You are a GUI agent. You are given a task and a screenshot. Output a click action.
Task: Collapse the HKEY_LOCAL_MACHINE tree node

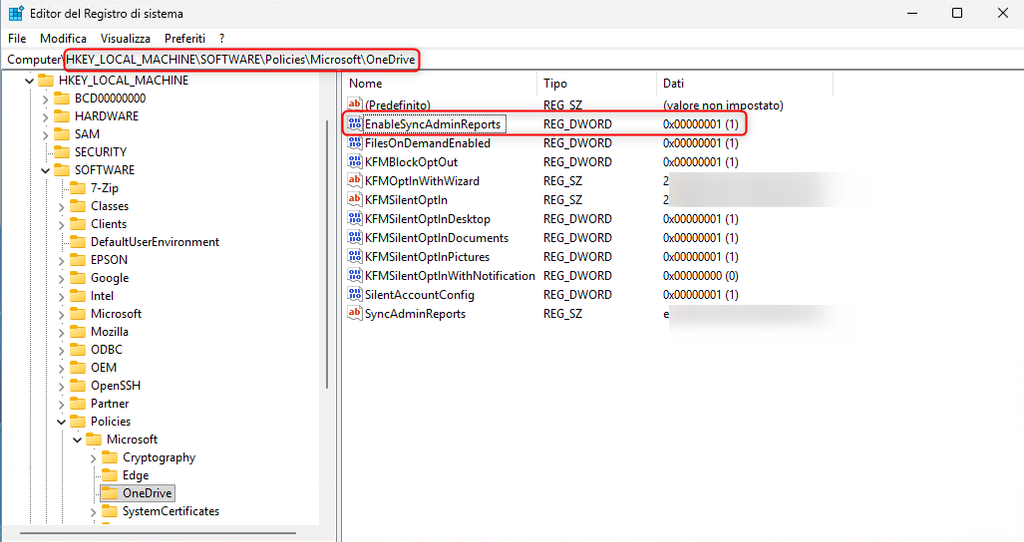point(29,81)
